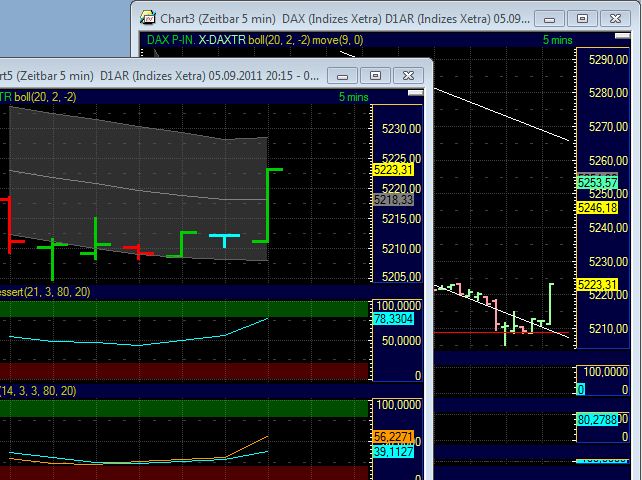Screen dimensions: 642x480
Task: Close the Chart5 front window
Action: 408,76
